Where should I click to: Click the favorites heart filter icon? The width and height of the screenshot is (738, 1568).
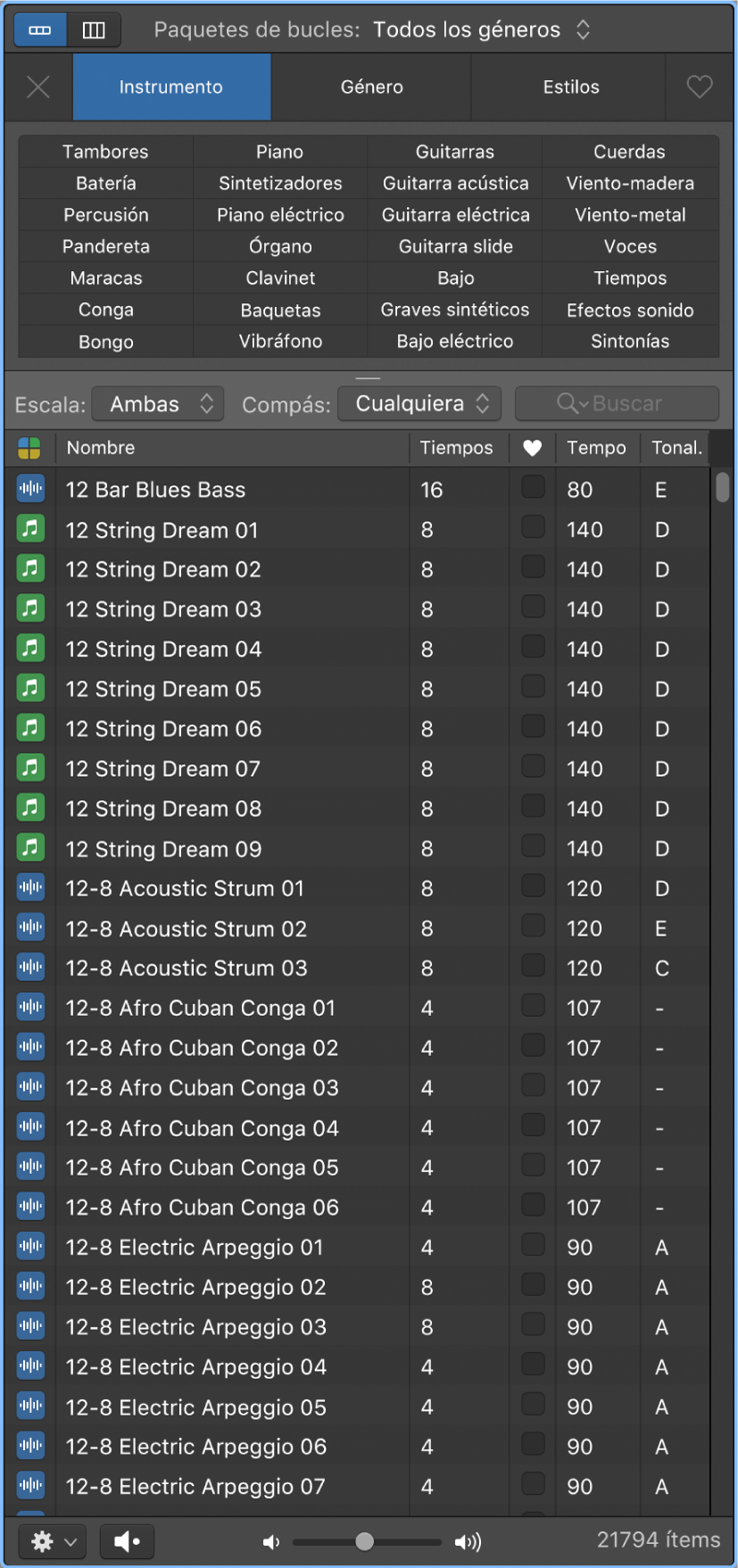699,87
